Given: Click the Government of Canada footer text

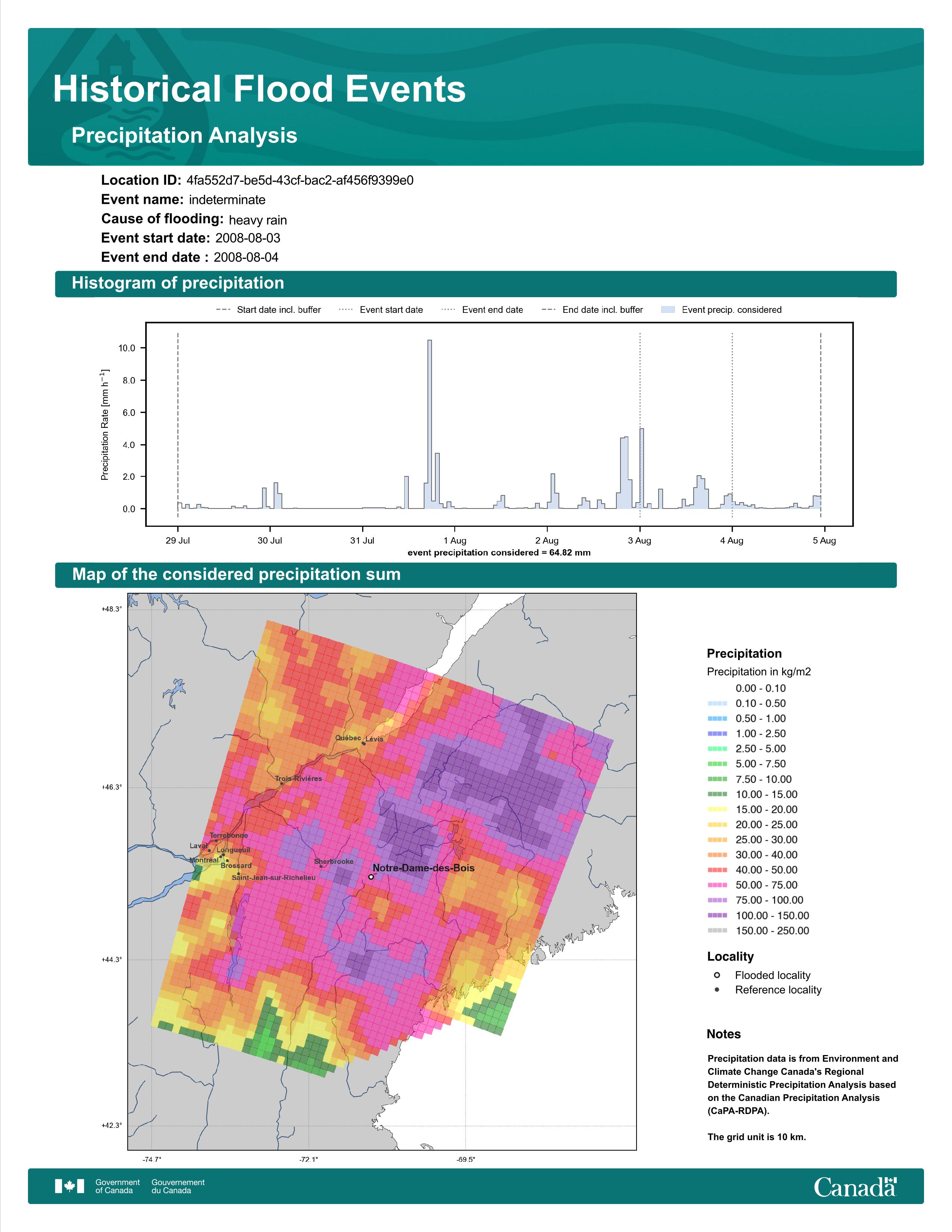Looking at the screenshot, I should (x=117, y=1186).
